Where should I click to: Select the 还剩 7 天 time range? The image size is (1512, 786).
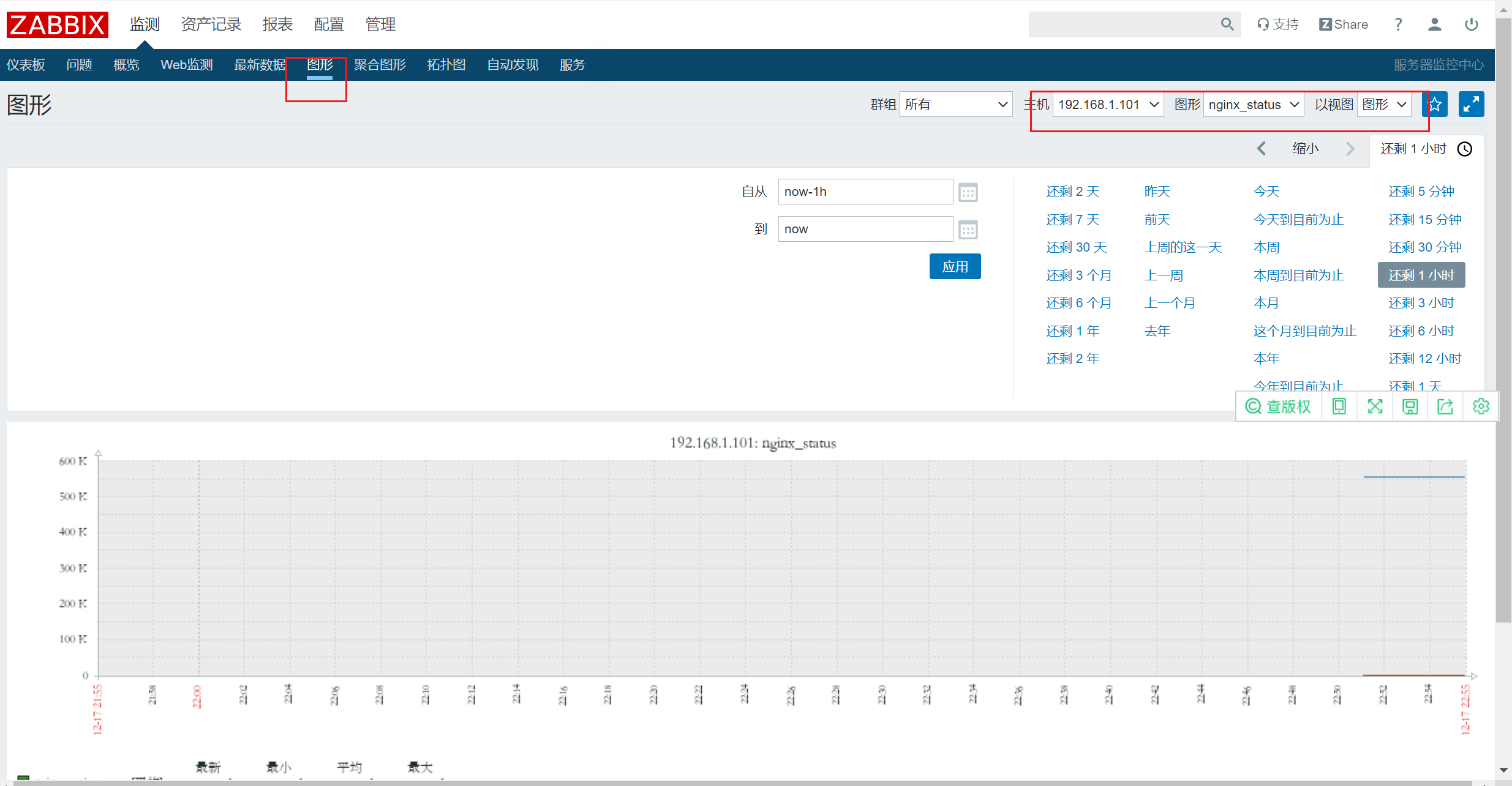tap(1073, 220)
